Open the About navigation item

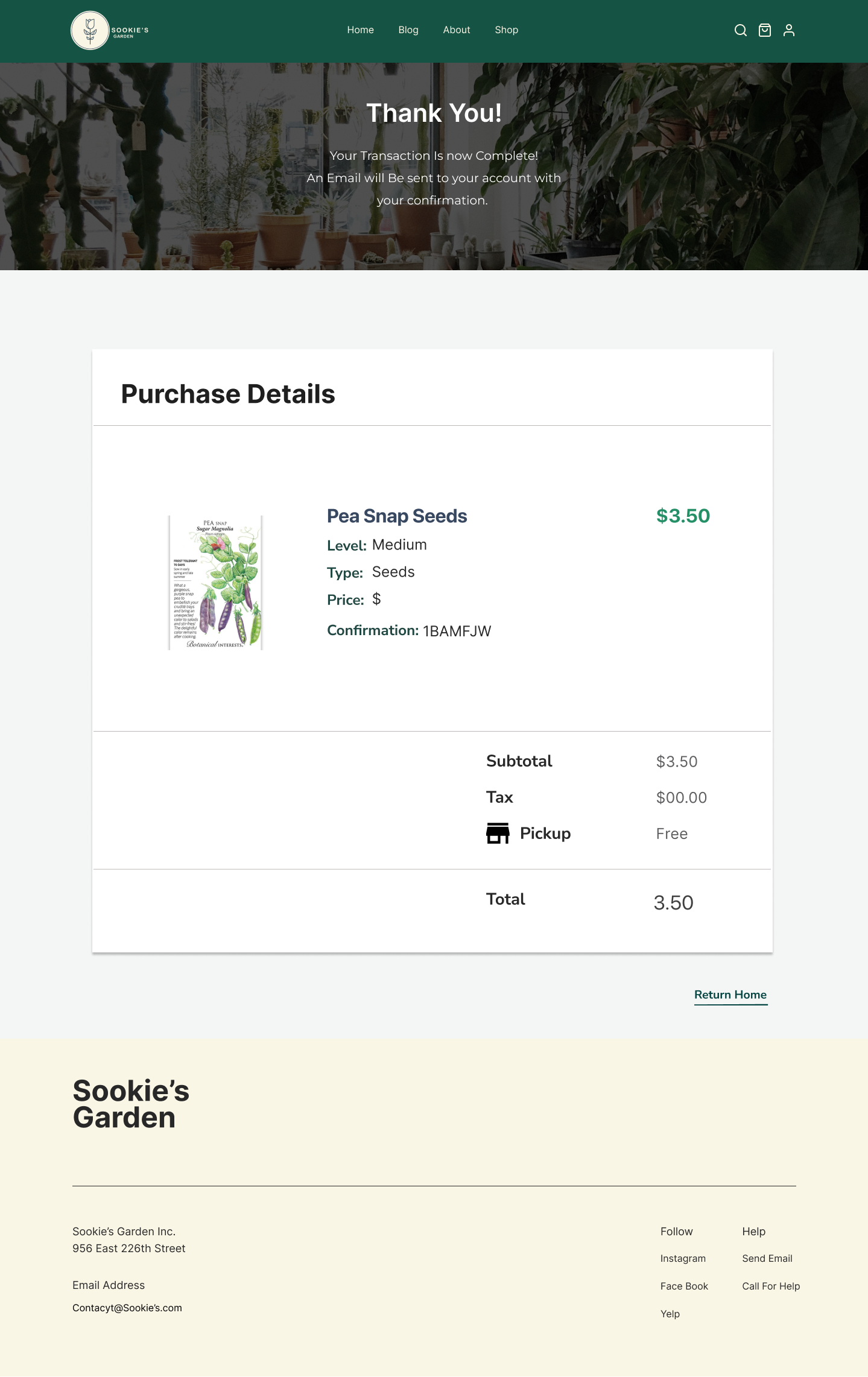[456, 30]
